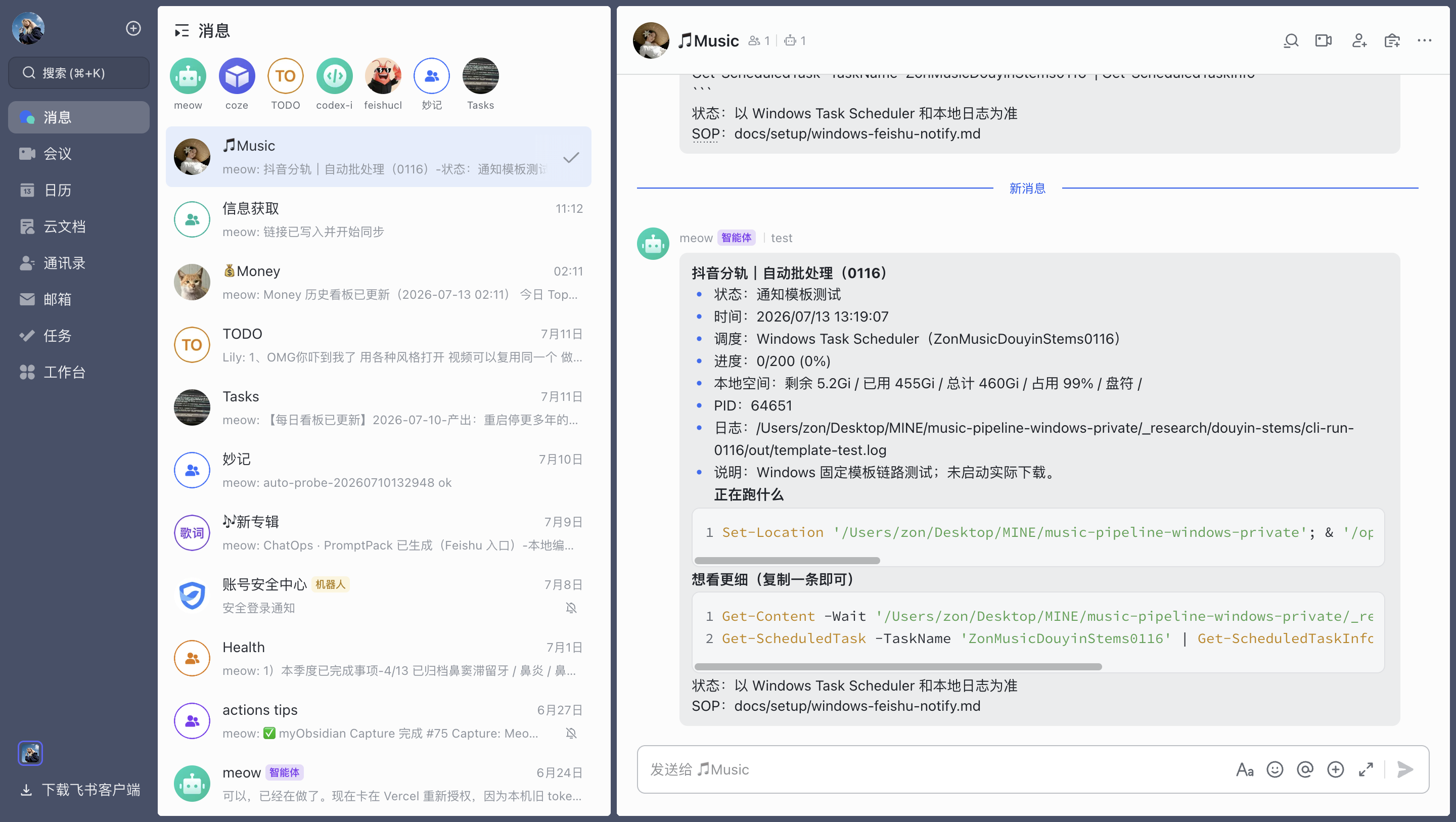
Task: Open the TODO pinned shortcut
Action: point(286,84)
